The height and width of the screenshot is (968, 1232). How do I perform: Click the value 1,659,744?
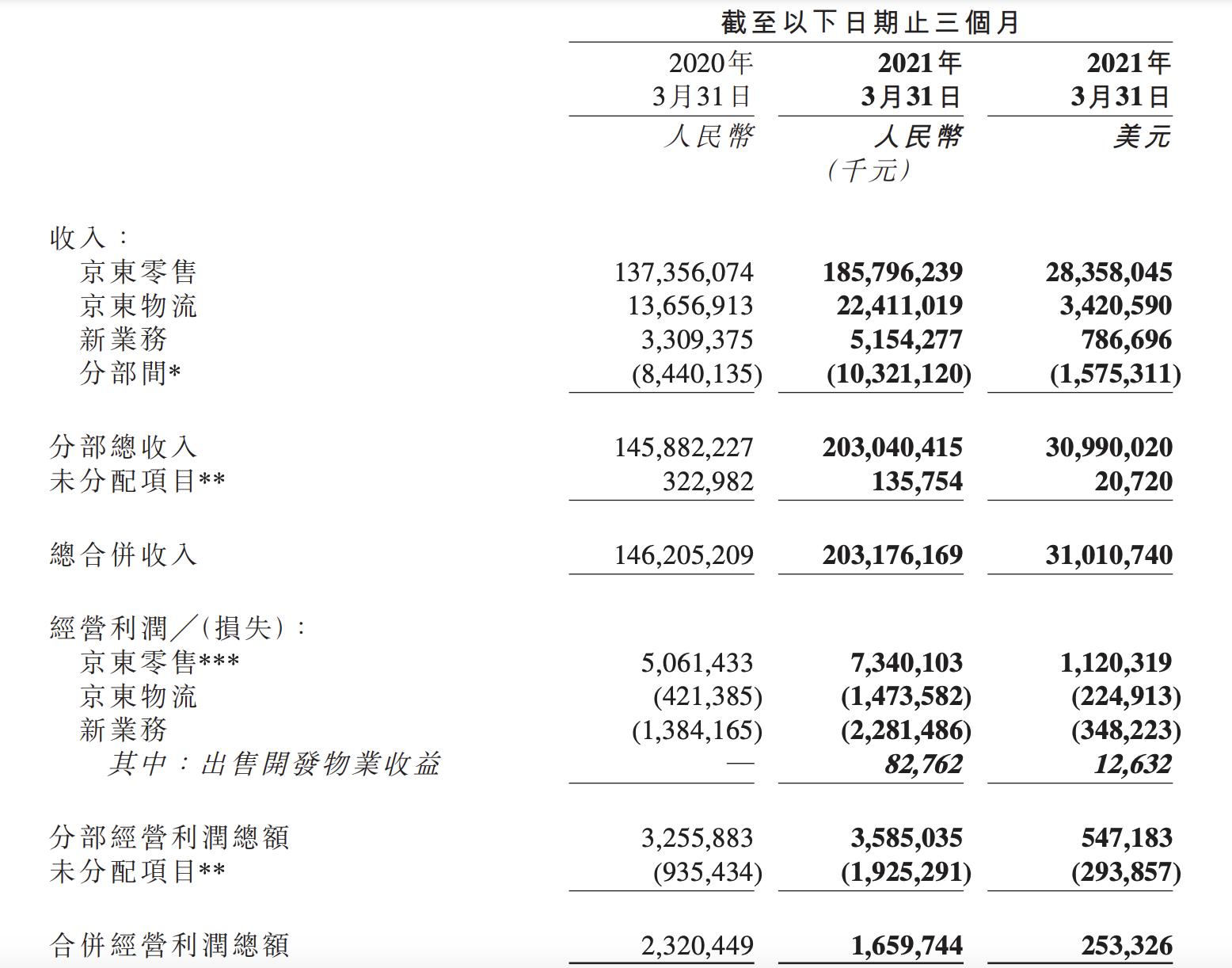pyautogui.click(x=907, y=946)
